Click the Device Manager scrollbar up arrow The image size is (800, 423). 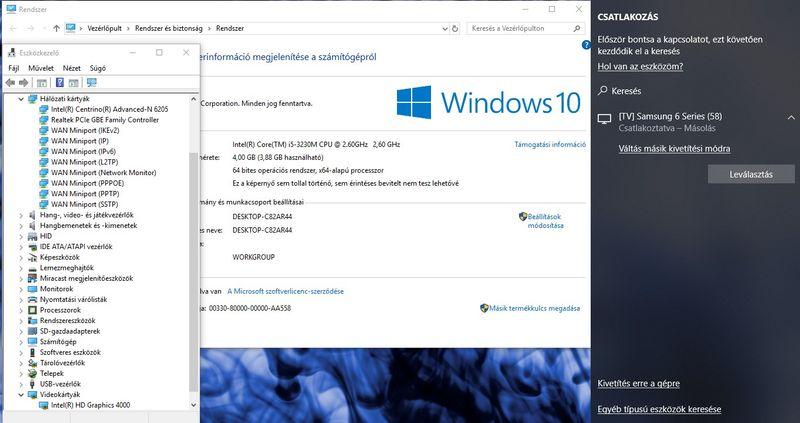pyautogui.click(x=193, y=99)
